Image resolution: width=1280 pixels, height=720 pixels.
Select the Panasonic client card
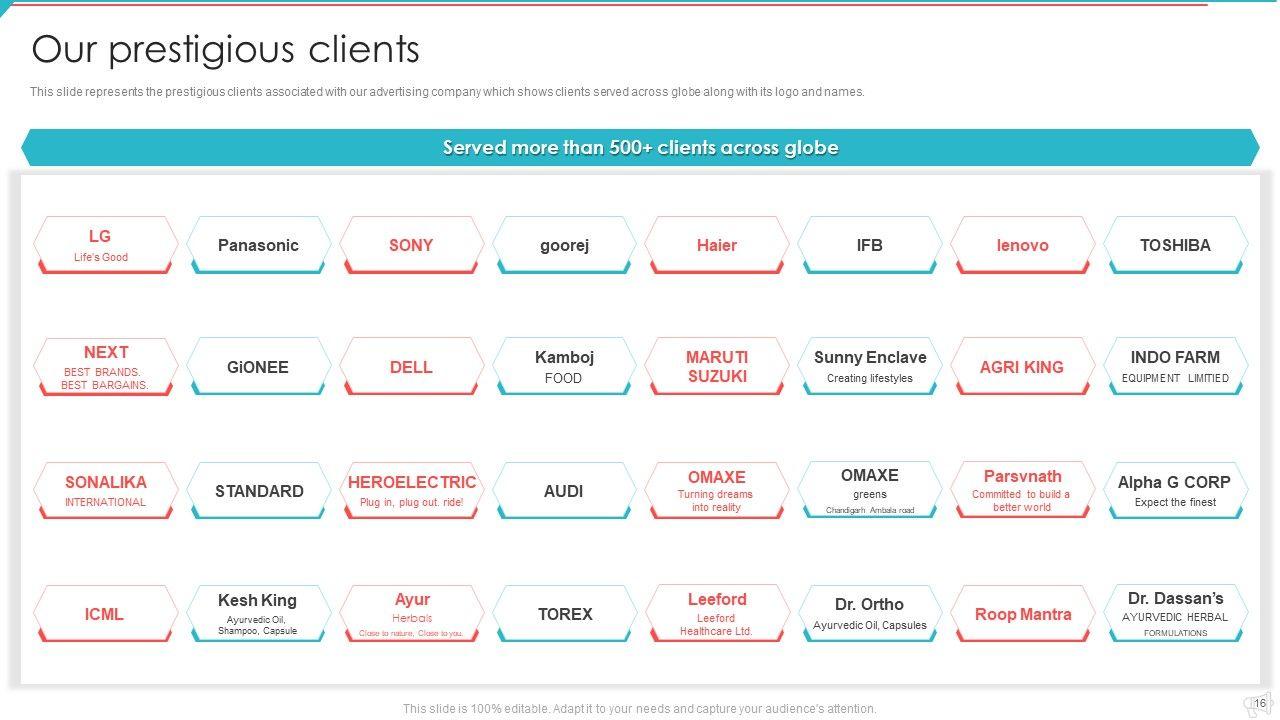pyautogui.click(x=259, y=245)
